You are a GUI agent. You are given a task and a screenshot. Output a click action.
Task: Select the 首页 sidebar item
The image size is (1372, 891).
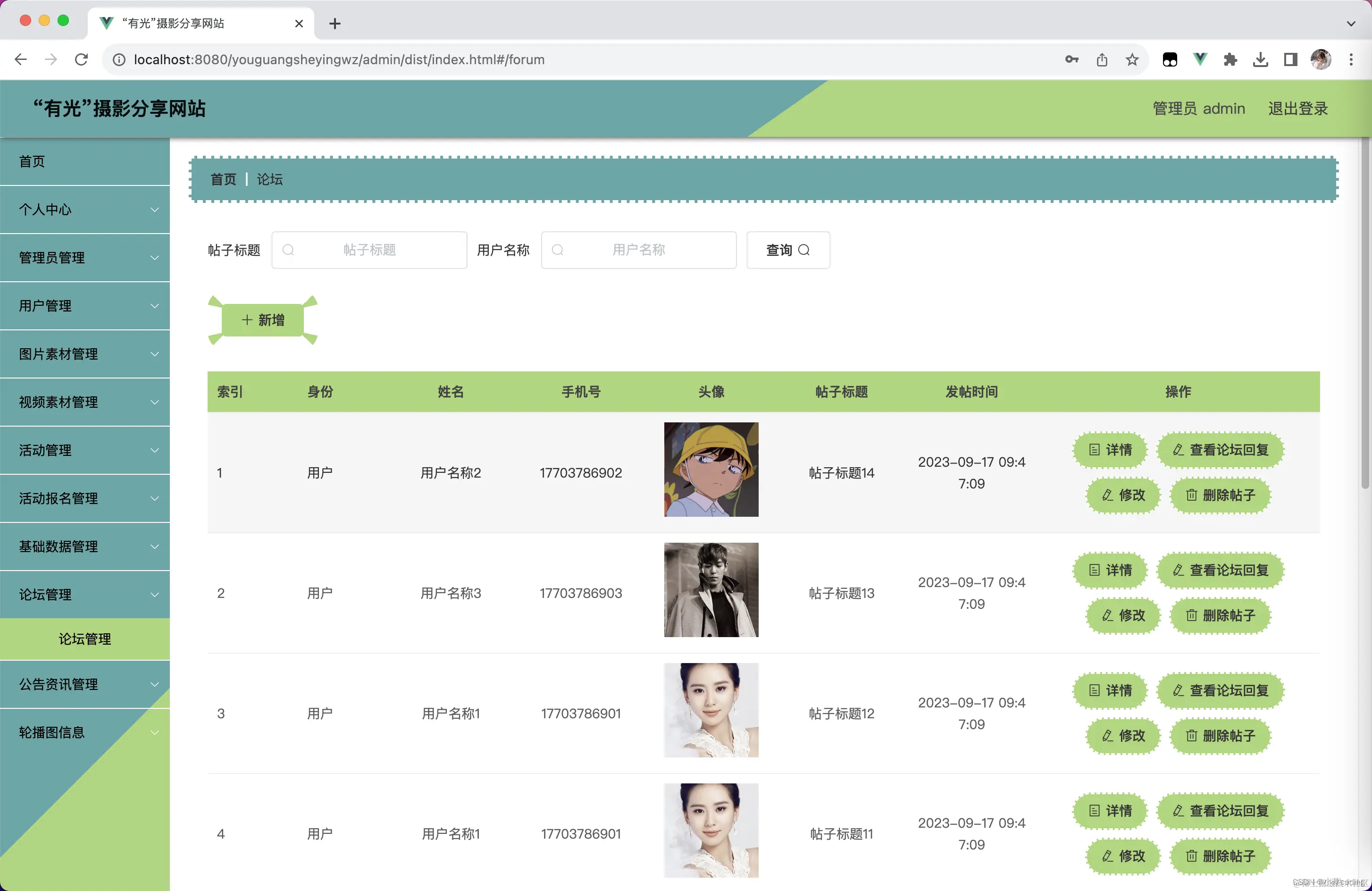click(85, 161)
